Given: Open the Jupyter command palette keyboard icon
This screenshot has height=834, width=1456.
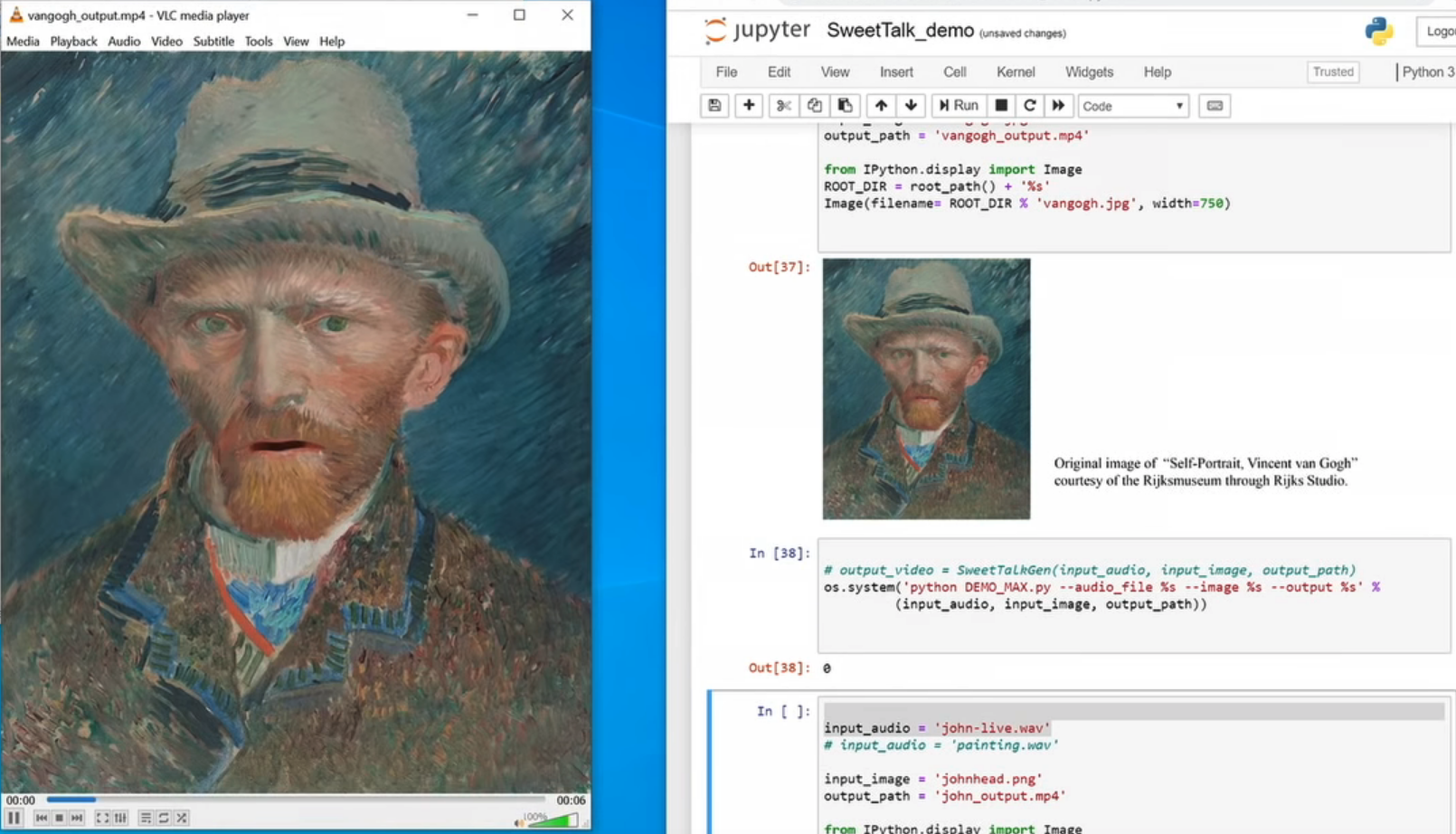Looking at the screenshot, I should click(x=1215, y=106).
